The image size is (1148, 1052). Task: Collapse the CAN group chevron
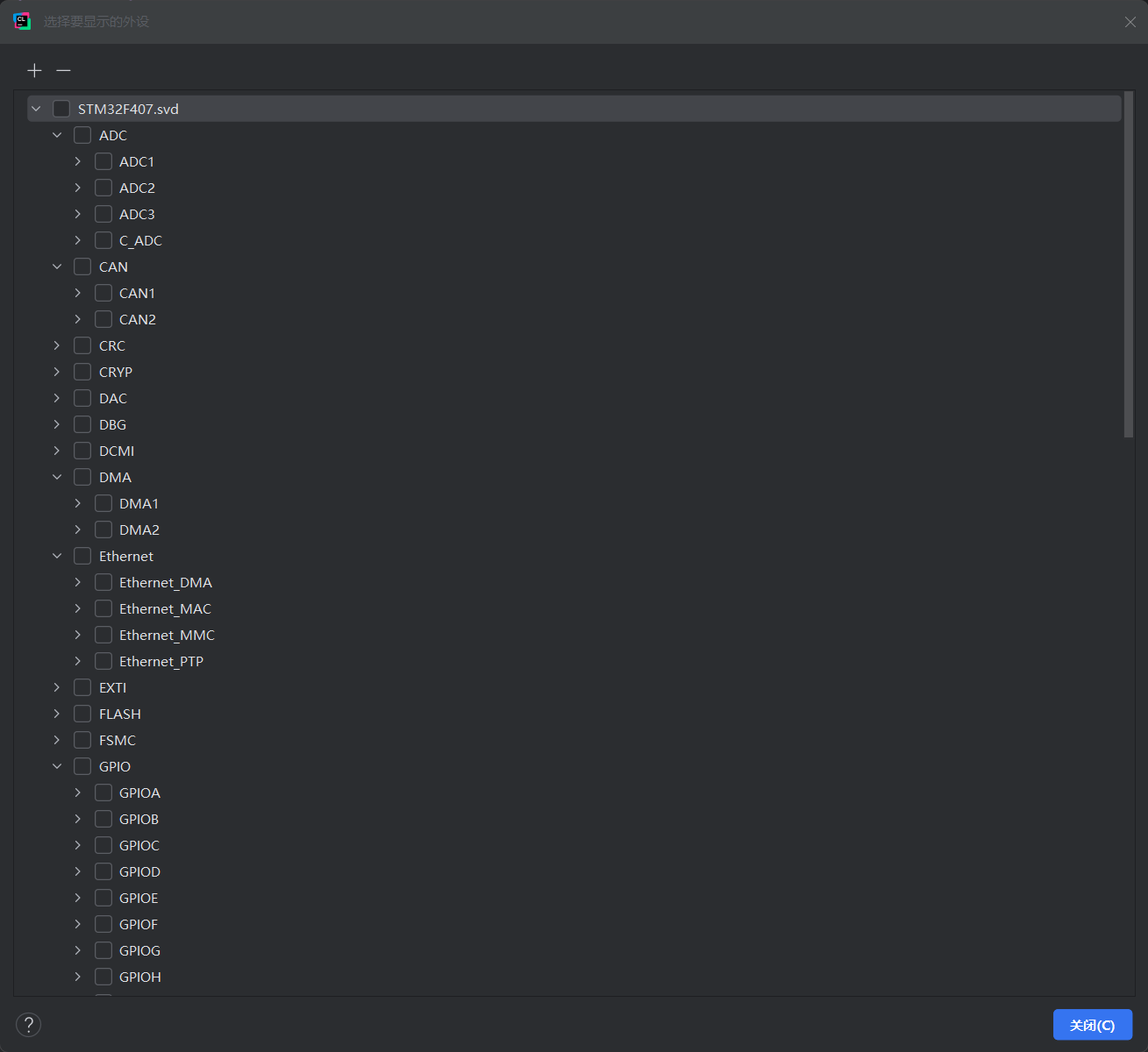click(x=57, y=267)
